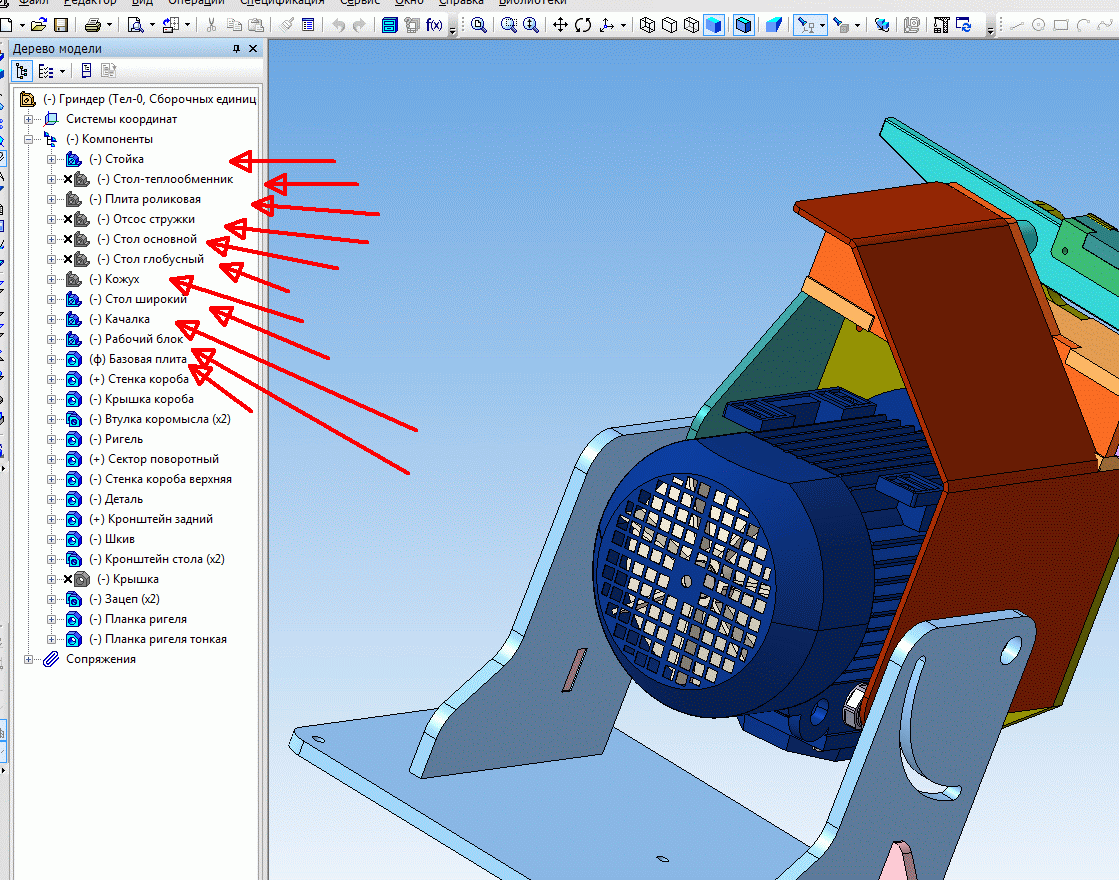This screenshot has height=880, width=1119.
Task: Open the Операции menu
Action: click(196, 2)
